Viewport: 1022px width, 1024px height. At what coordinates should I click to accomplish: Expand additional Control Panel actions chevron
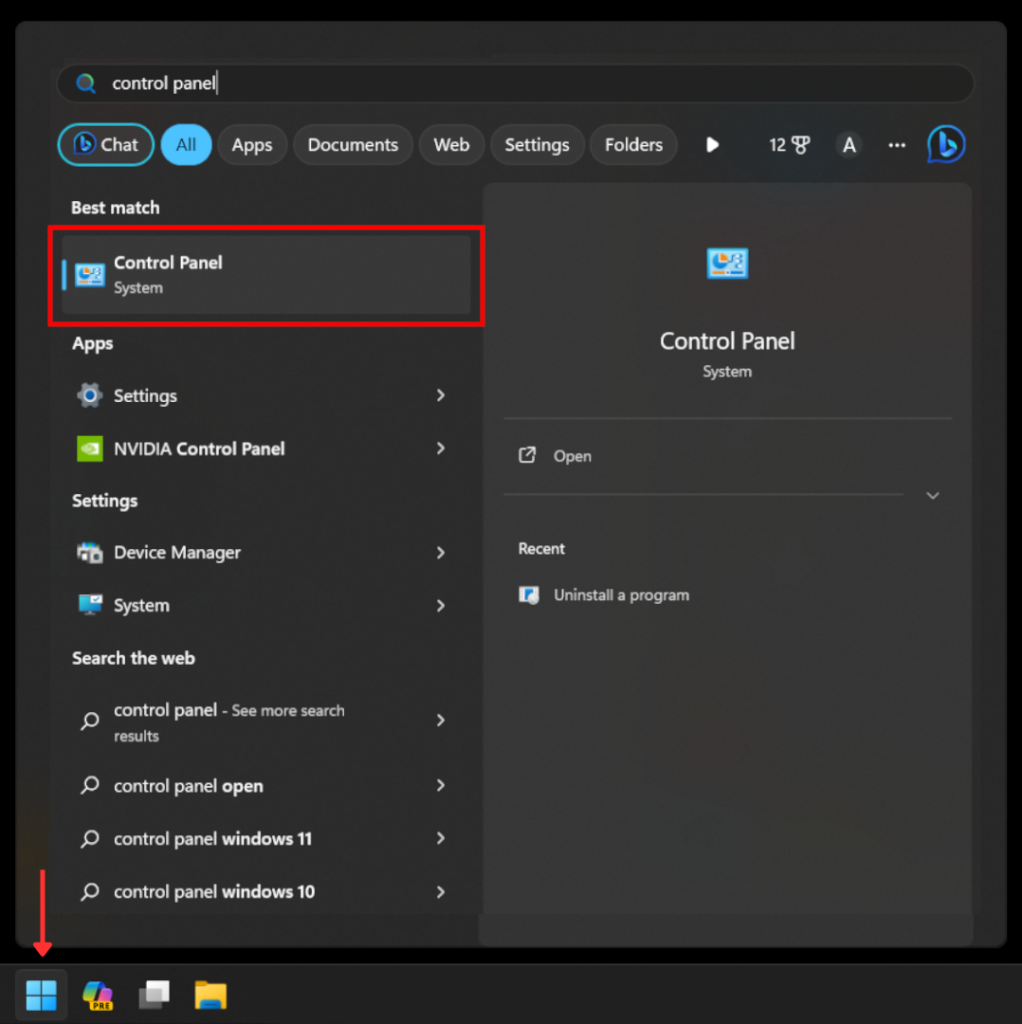point(931,495)
